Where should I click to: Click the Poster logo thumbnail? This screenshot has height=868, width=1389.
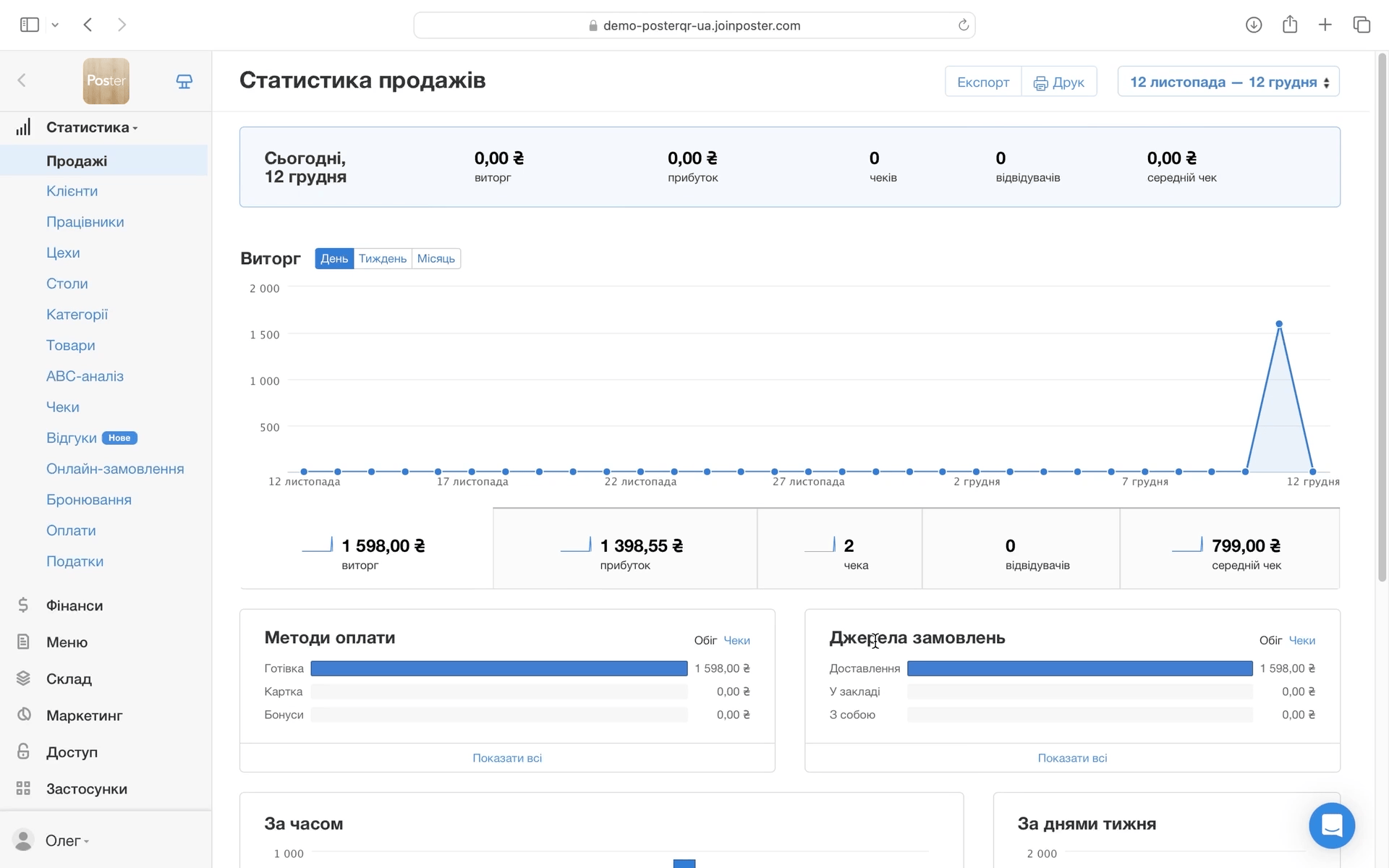(x=106, y=81)
